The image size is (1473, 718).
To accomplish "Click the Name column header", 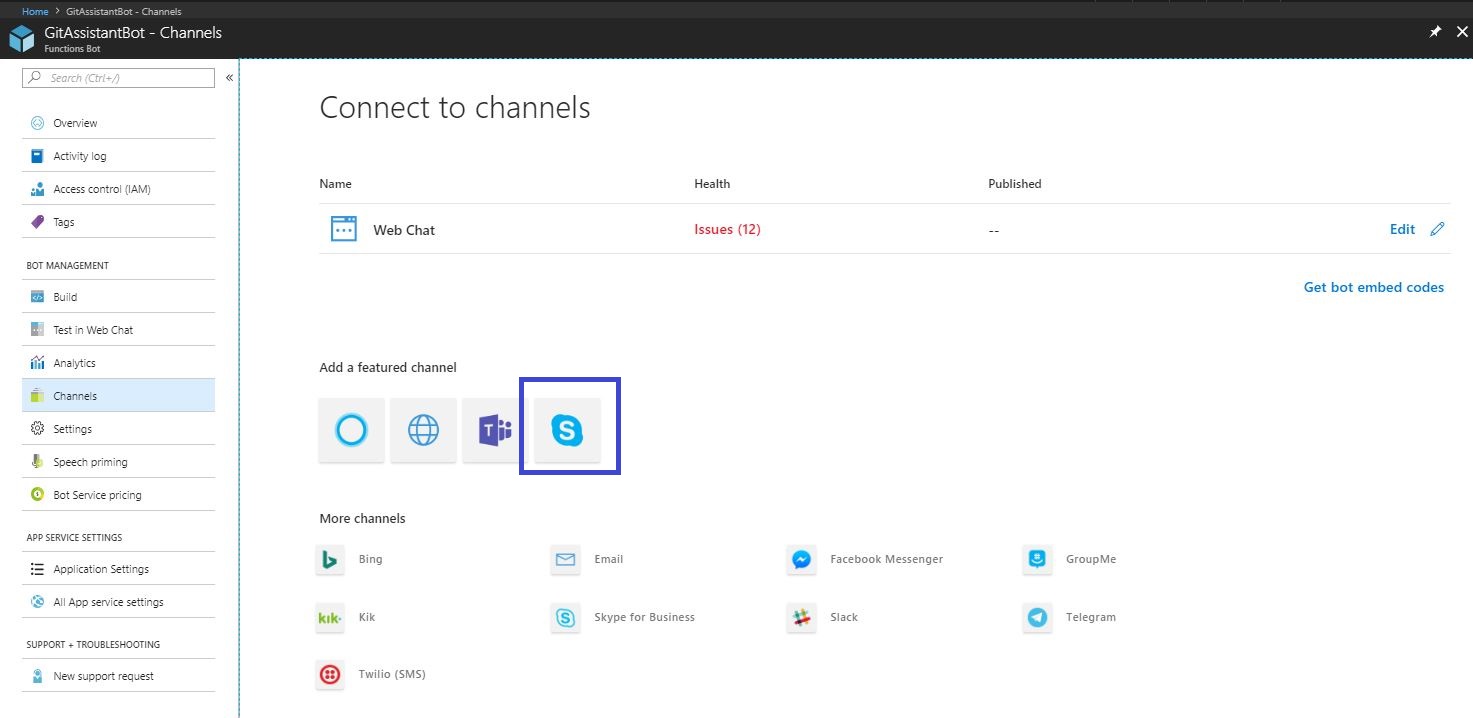I will pyautogui.click(x=335, y=184).
